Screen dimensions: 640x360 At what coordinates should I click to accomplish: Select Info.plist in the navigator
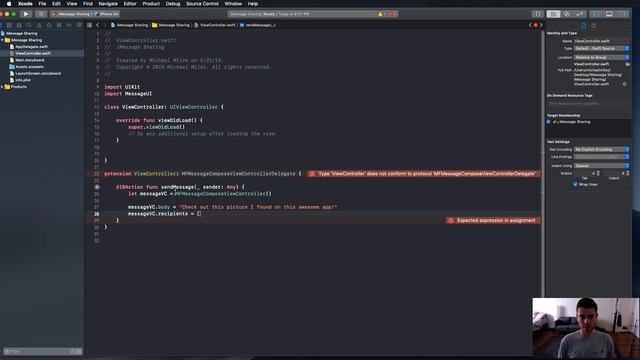(x=23, y=80)
